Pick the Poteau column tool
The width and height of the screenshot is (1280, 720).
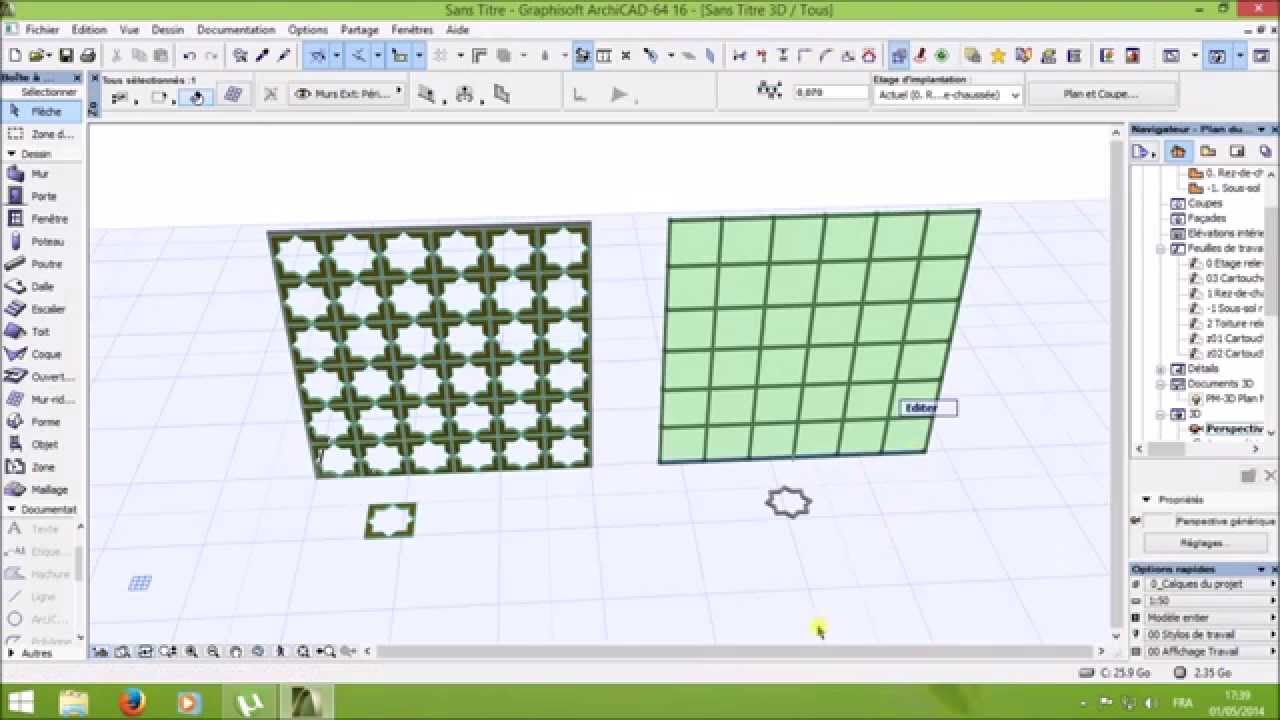click(x=40, y=241)
